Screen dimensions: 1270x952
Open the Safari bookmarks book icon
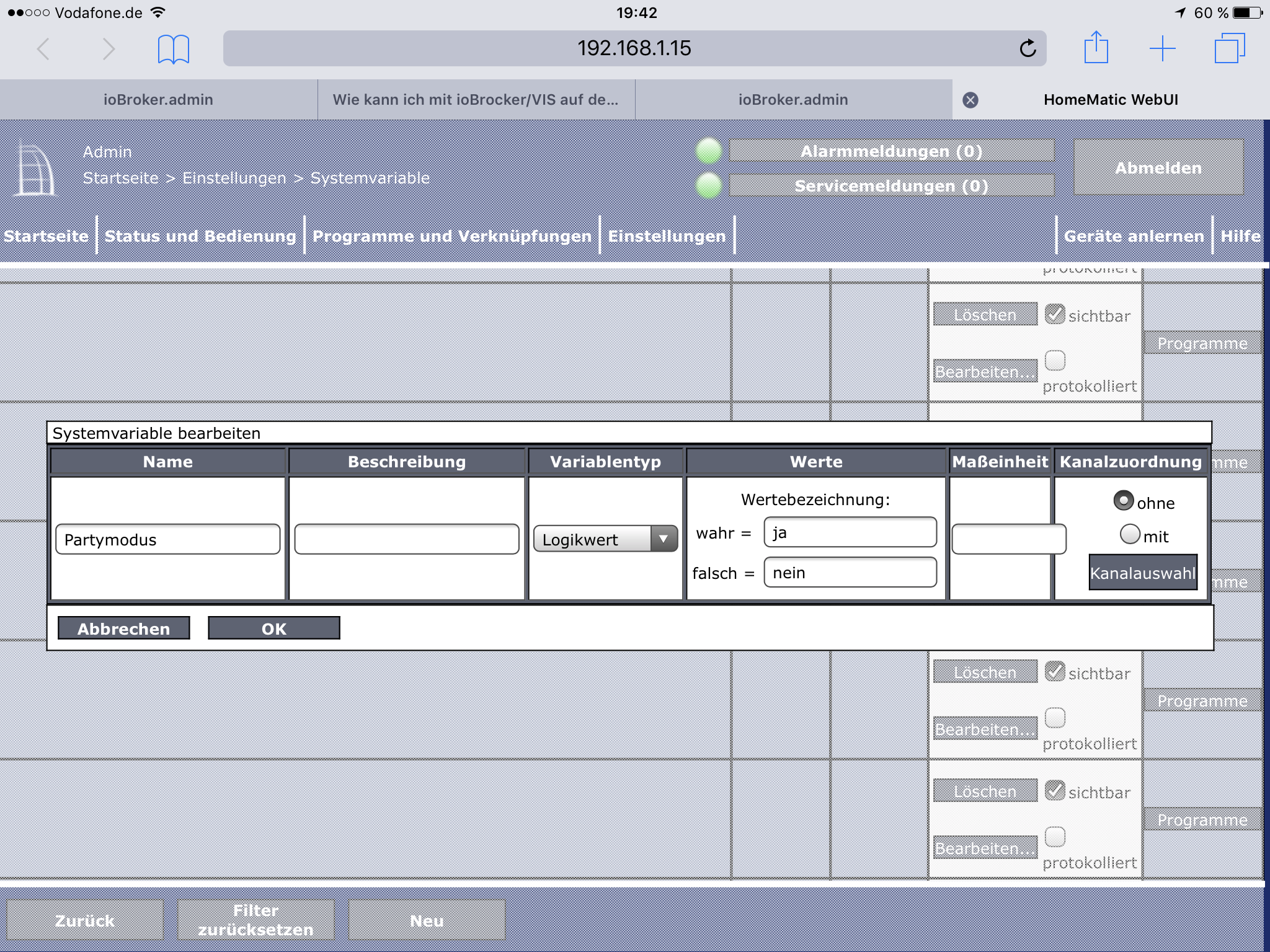(173, 49)
